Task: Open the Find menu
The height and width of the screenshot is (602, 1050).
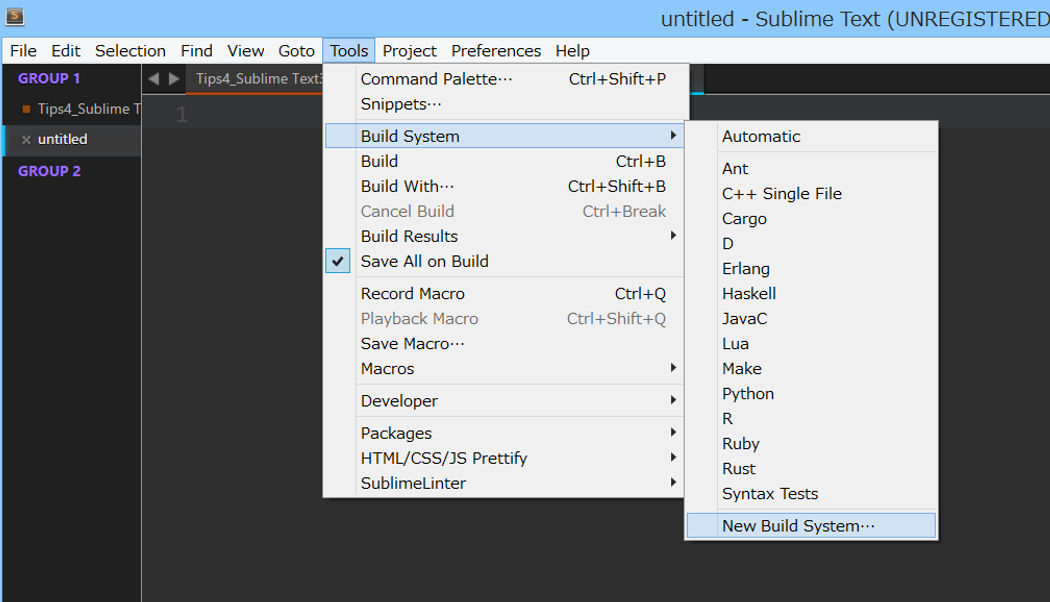Action: pos(196,51)
